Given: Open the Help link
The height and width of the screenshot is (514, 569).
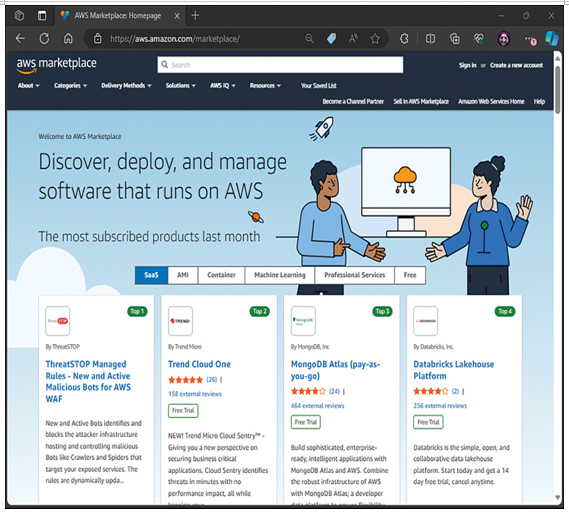Looking at the screenshot, I should [539, 102].
